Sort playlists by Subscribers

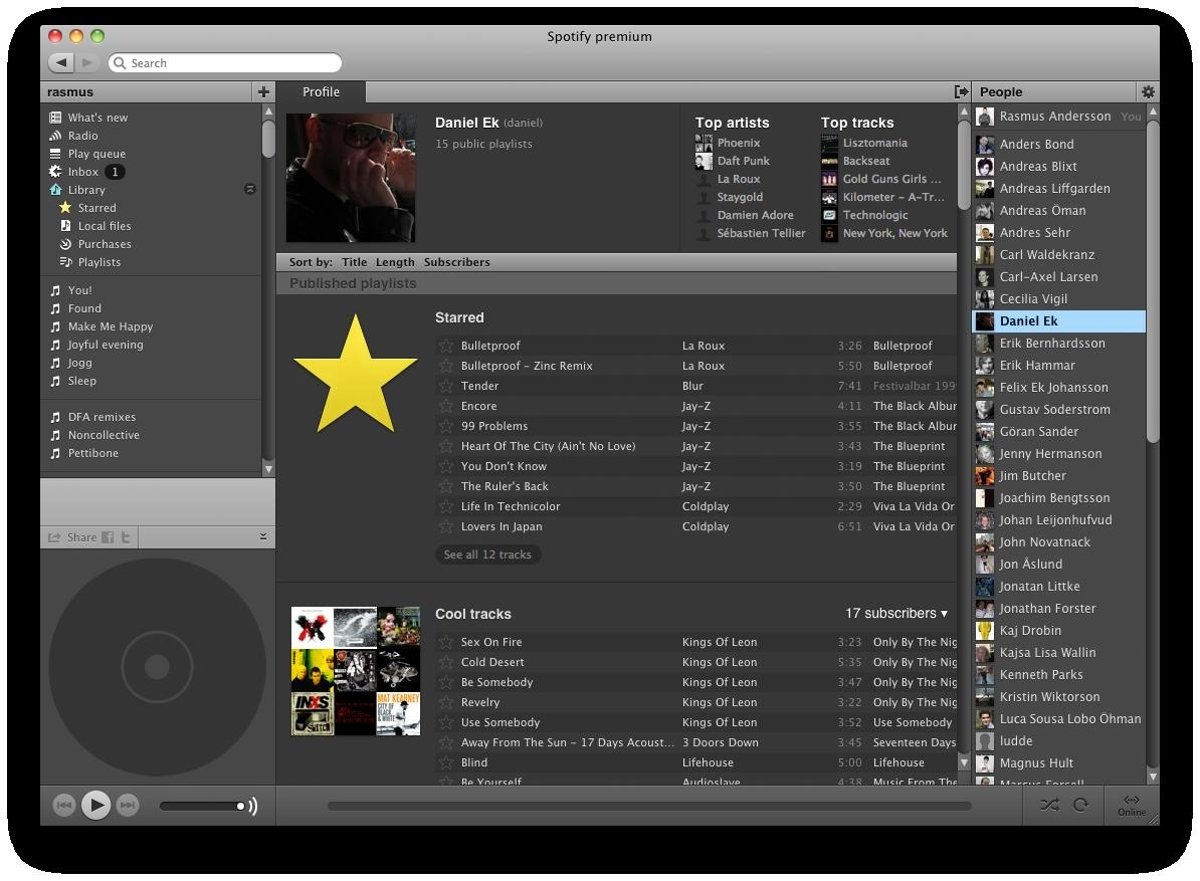(456, 262)
